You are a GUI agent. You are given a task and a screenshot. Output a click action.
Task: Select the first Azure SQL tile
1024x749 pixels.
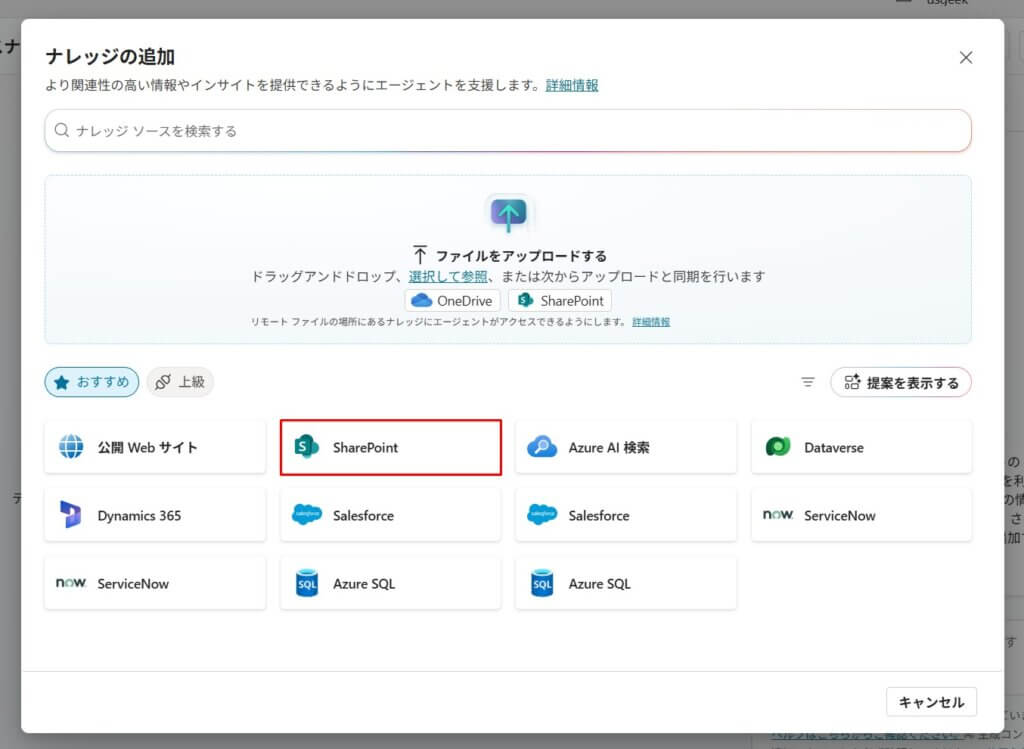[390, 583]
